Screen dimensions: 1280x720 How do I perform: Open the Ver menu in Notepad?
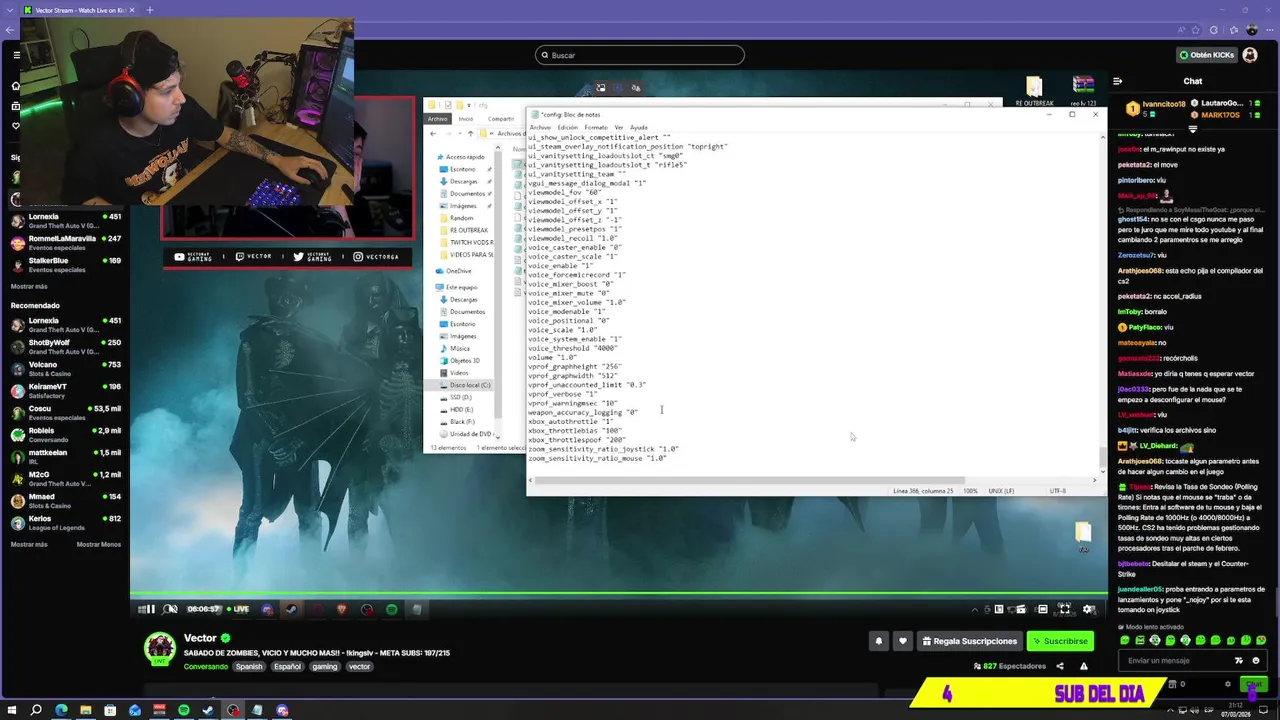click(619, 127)
